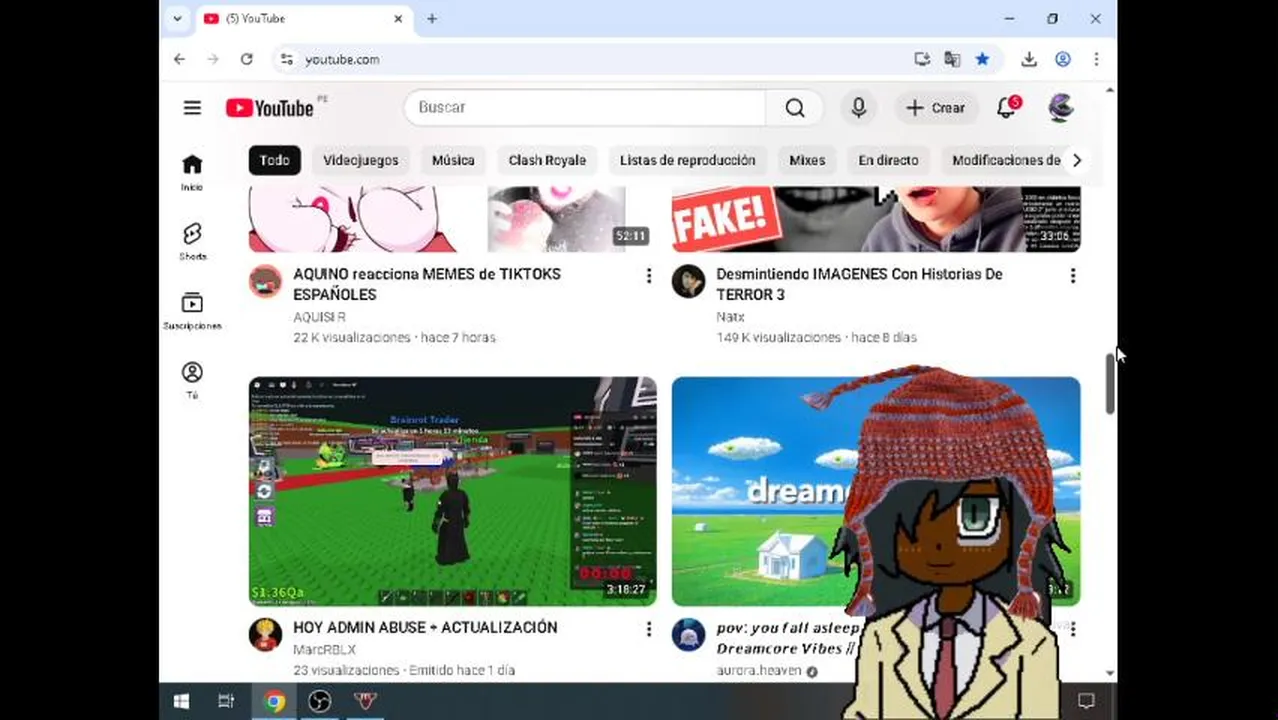Click the aurora.heaven channel avatar
The height and width of the screenshot is (720, 1278).
[688, 635]
